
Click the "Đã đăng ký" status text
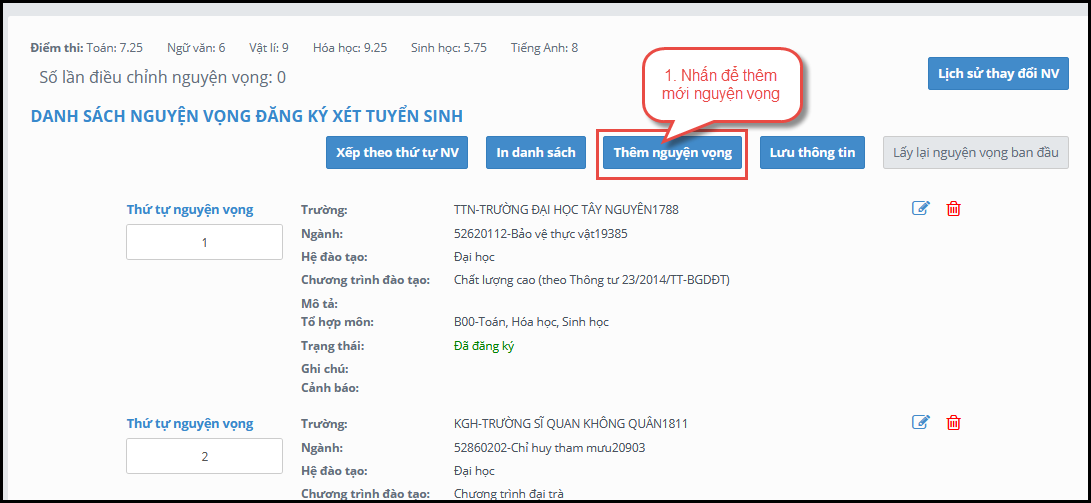pos(484,346)
